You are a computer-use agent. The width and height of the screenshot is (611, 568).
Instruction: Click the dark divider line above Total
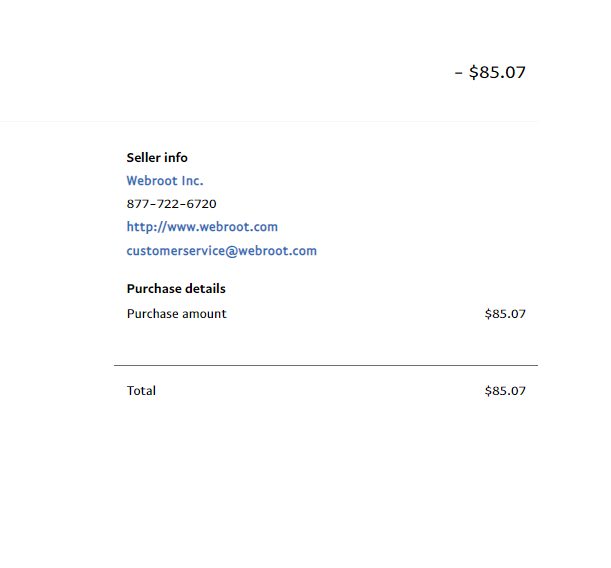tap(326, 365)
